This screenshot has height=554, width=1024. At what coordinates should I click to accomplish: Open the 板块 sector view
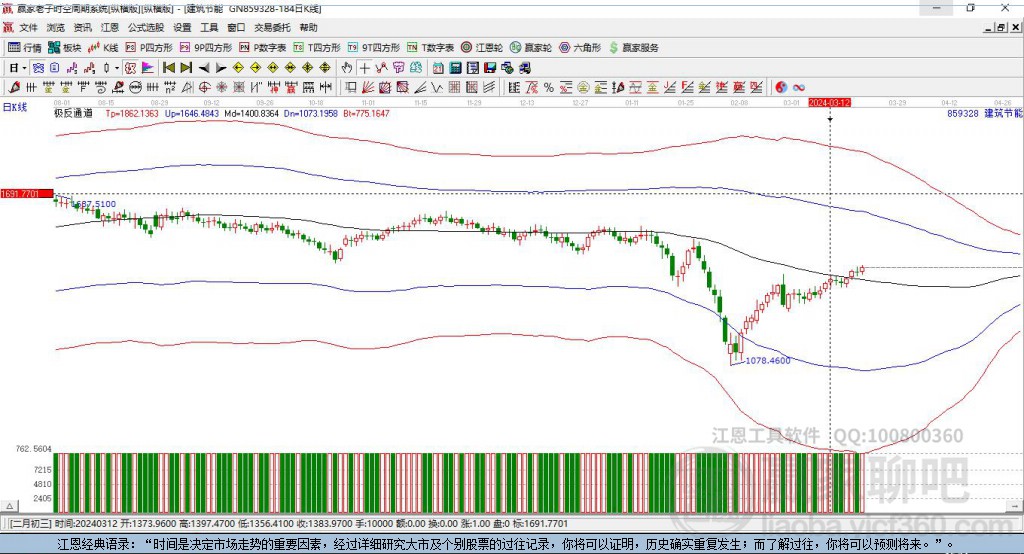click(64, 48)
